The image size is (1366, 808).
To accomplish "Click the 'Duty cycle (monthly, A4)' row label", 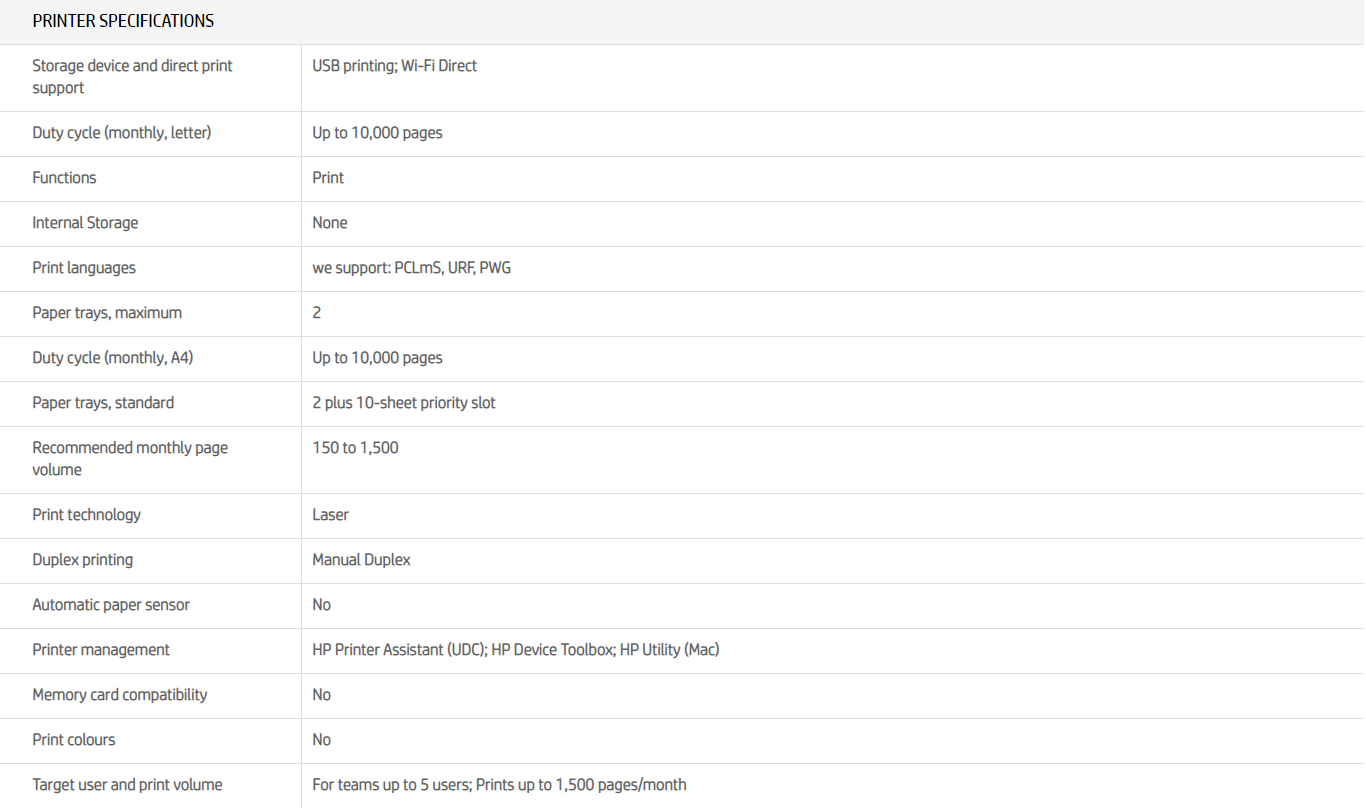I will click(x=112, y=358).
